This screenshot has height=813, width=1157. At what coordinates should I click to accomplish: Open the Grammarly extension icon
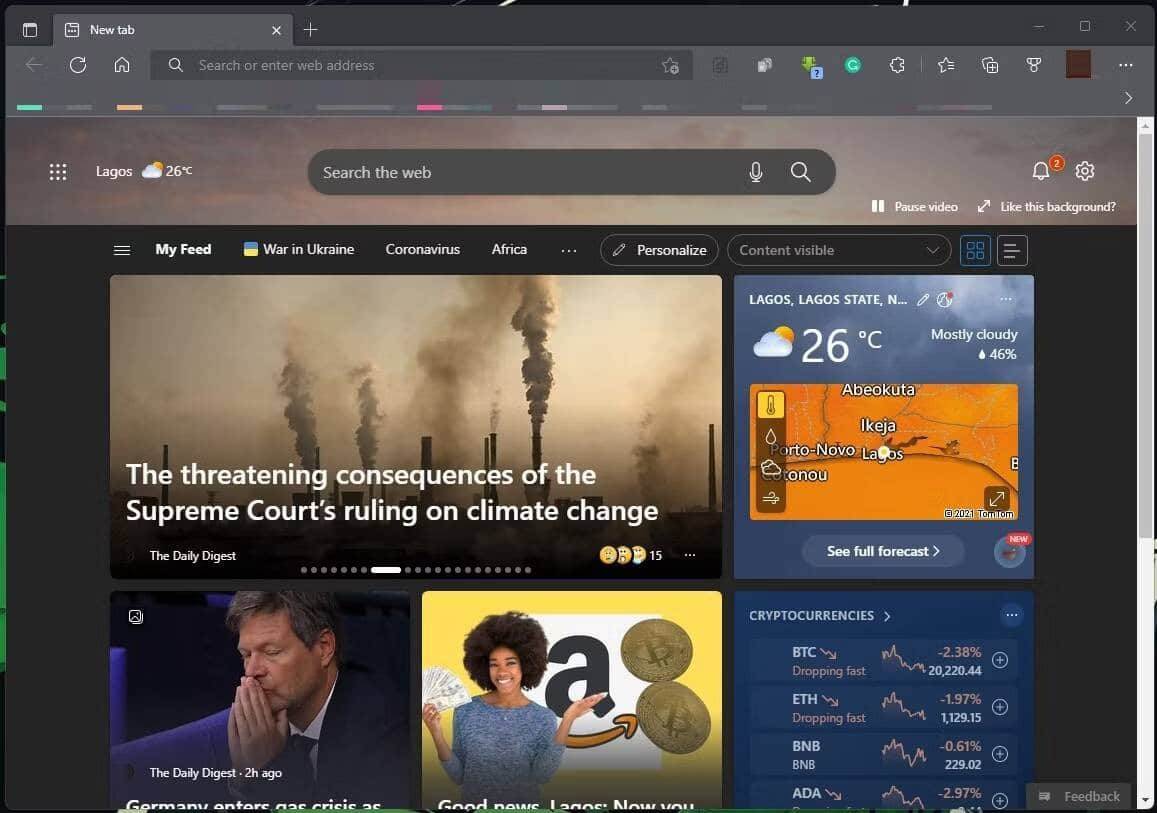pos(852,64)
